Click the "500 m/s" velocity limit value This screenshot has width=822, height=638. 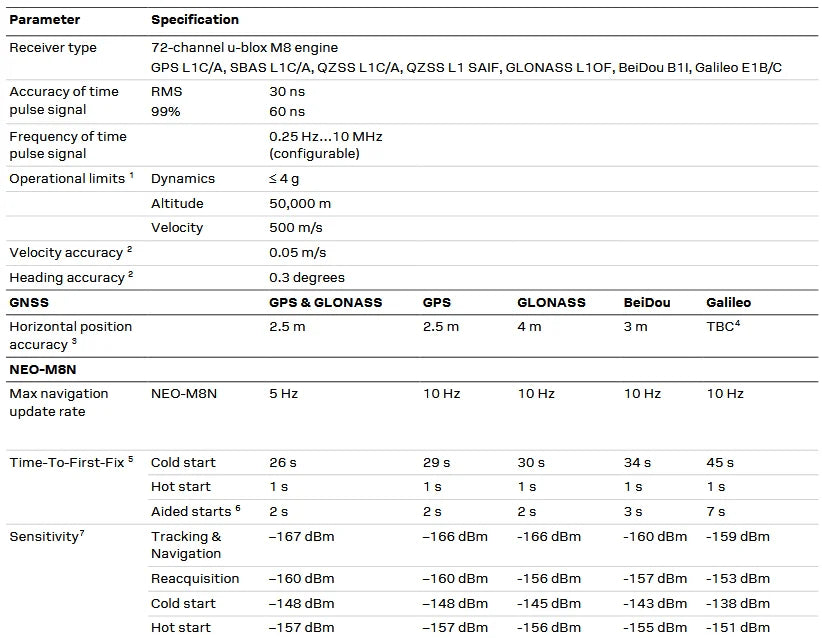(x=296, y=228)
